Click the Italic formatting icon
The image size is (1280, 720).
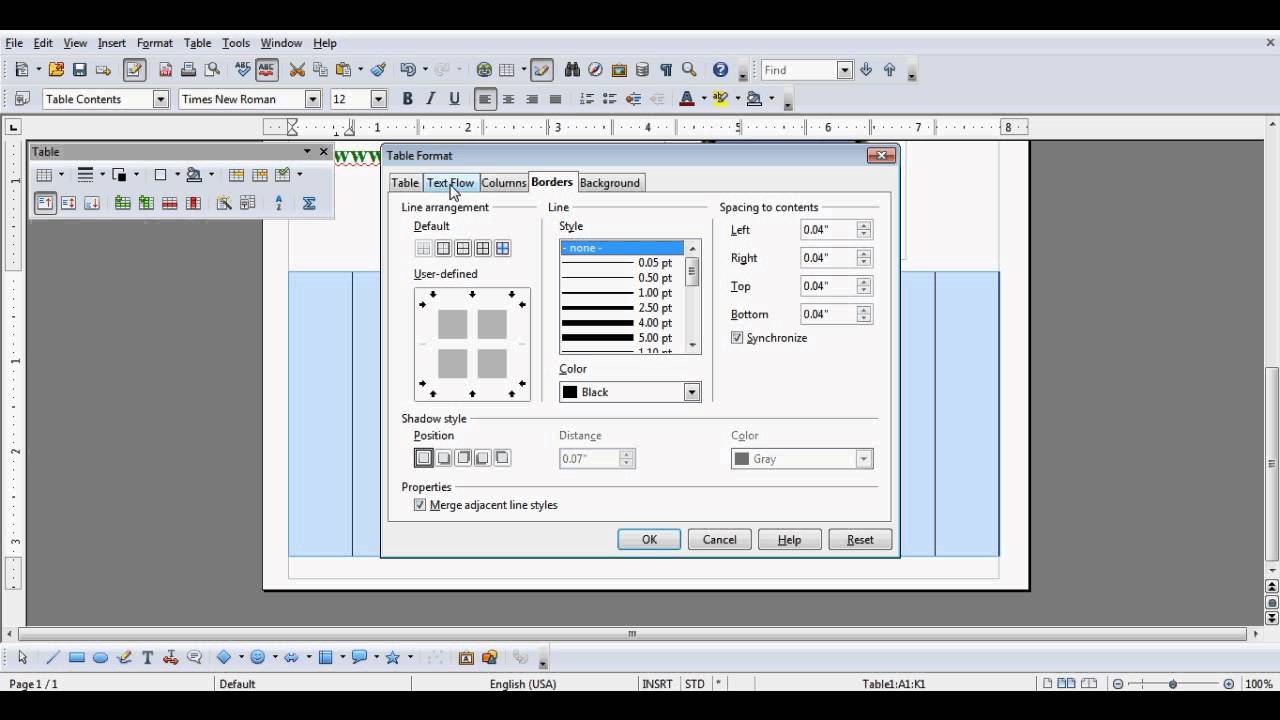(x=431, y=99)
